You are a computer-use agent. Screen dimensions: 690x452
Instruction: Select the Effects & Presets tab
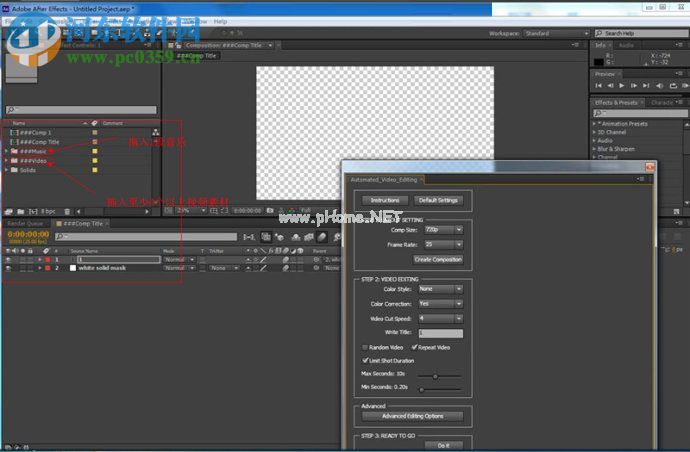click(x=616, y=103)
